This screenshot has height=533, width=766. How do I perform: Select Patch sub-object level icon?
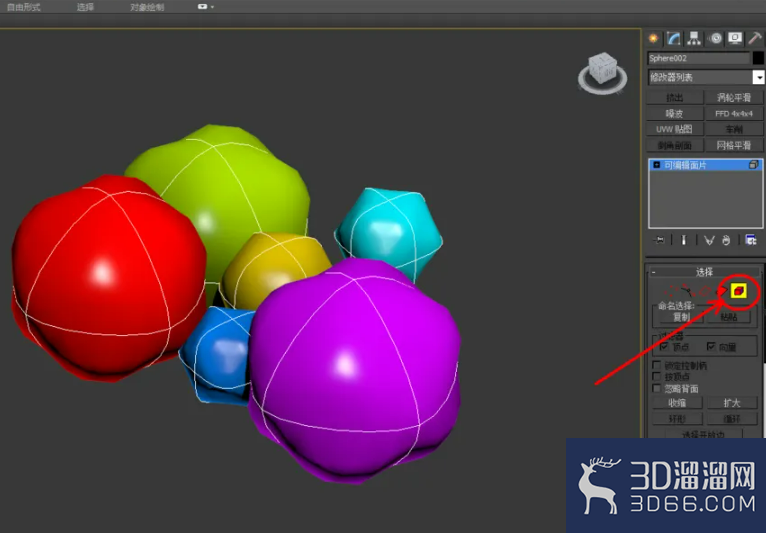point(721,291)
